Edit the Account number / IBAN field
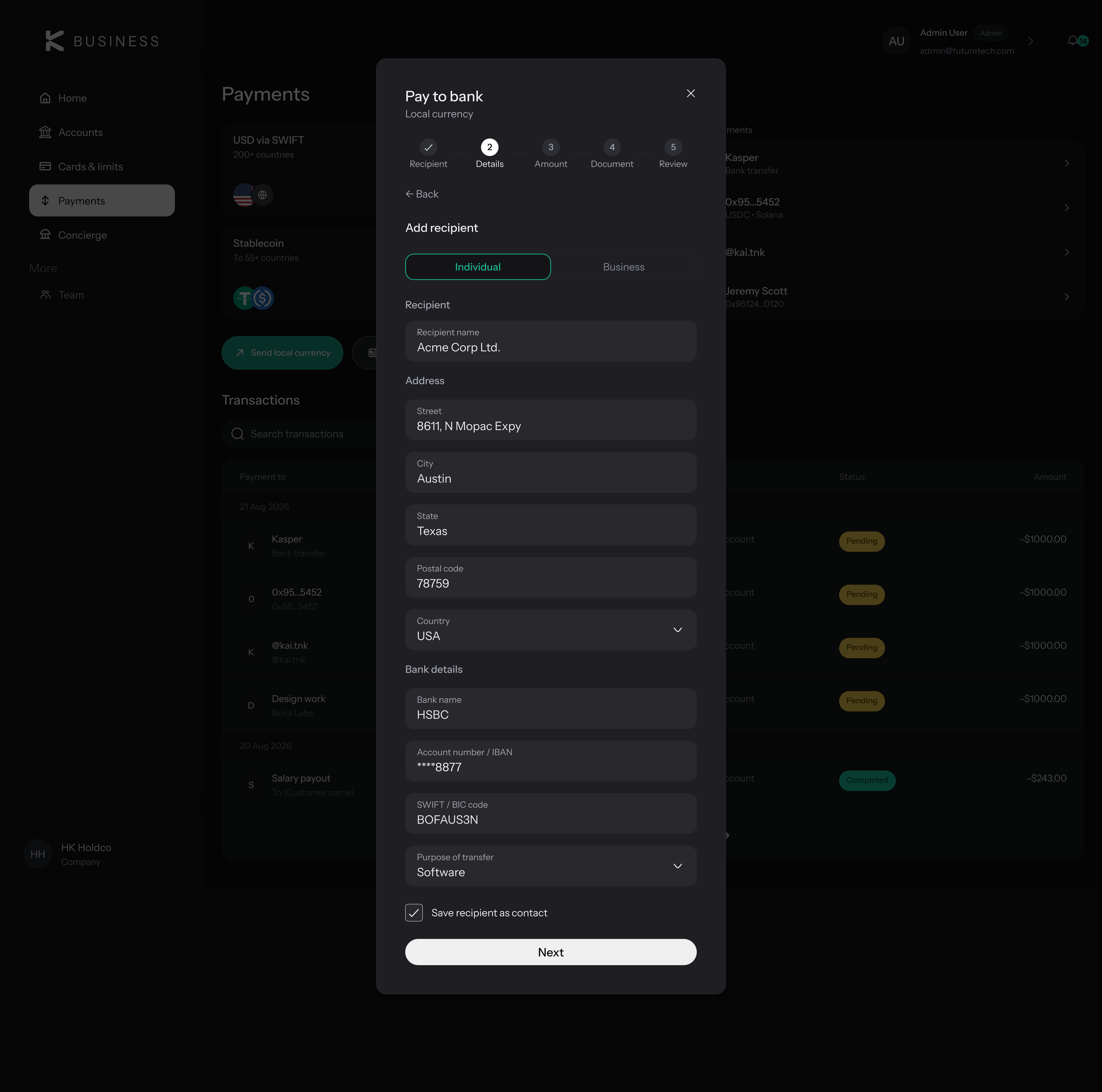 click(x=551, y=761)
